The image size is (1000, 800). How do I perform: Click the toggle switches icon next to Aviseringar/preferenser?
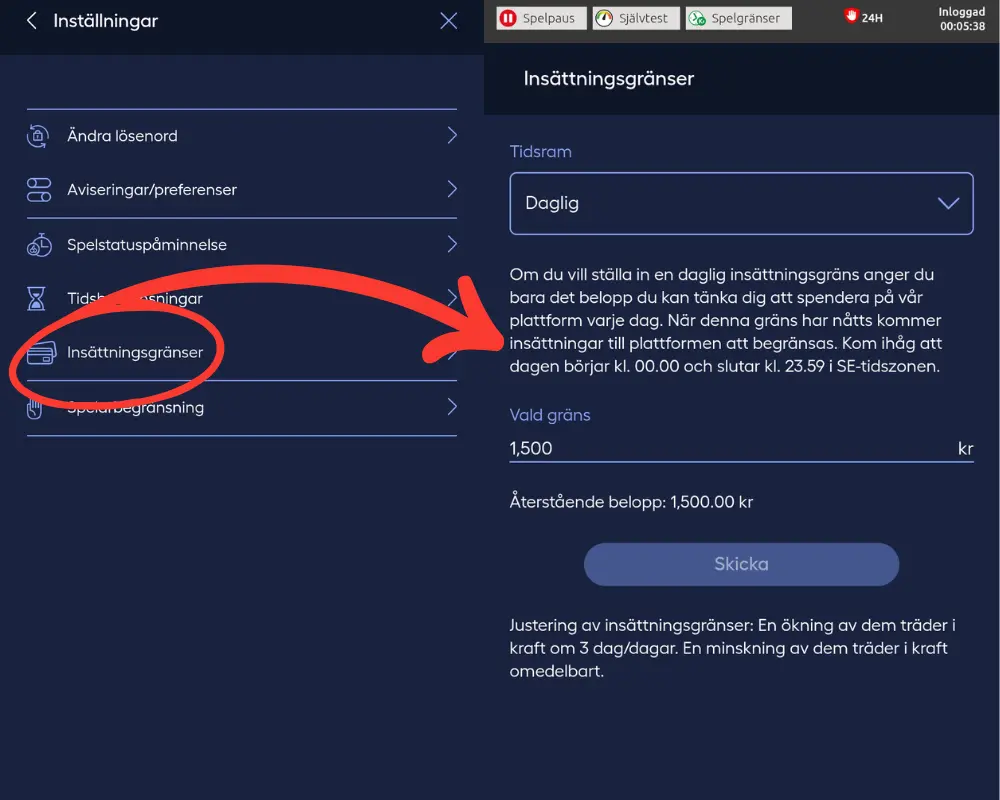click(38, 189)
